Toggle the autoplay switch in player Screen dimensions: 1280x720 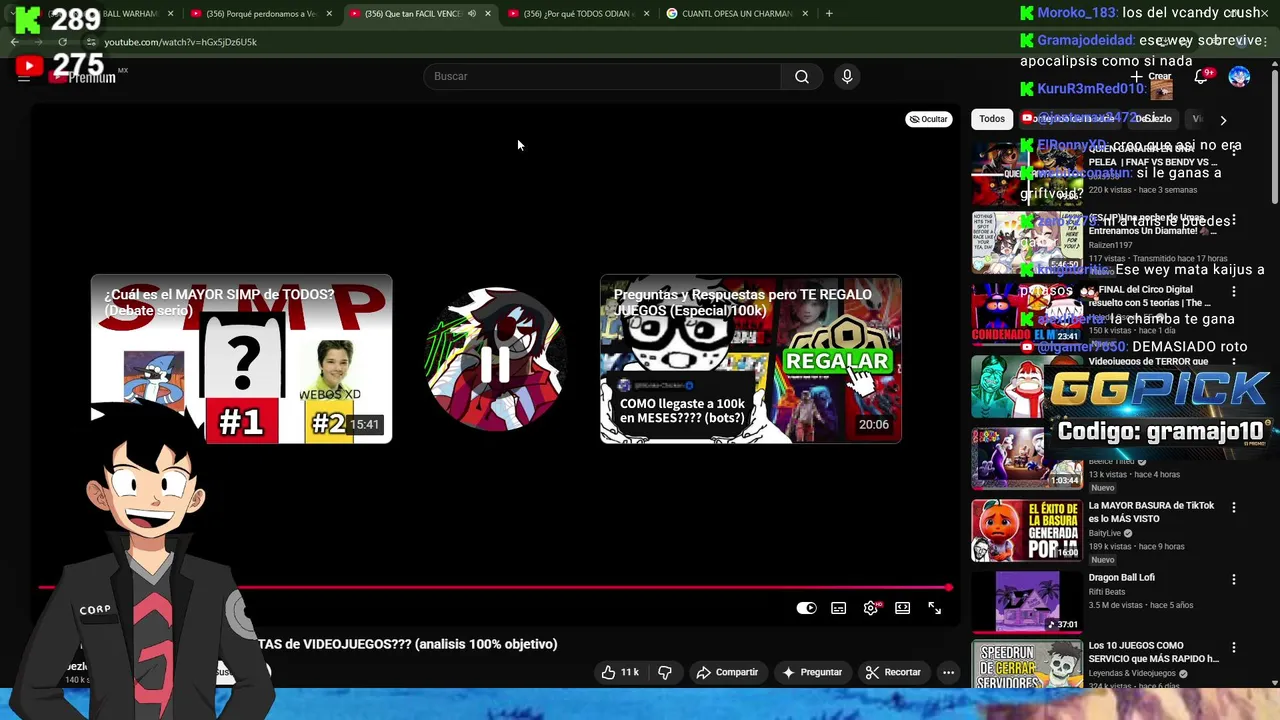click(x=806, y=608)
